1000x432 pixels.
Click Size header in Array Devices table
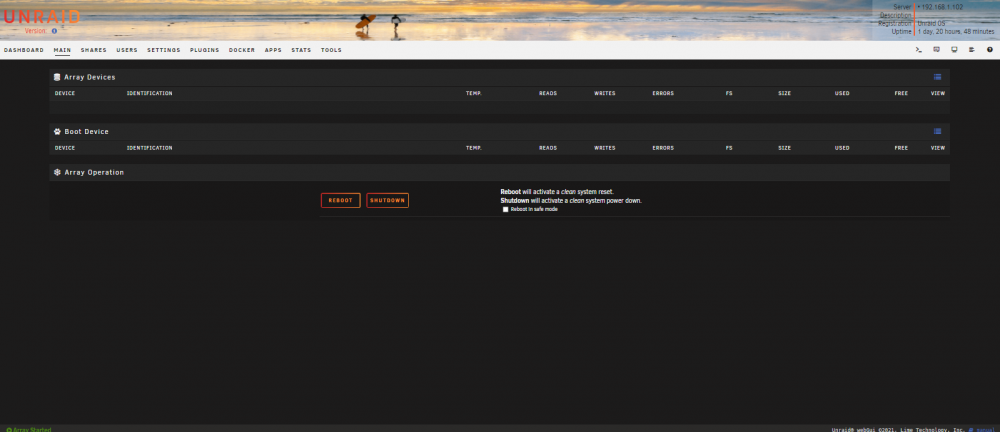pos(784,93)
